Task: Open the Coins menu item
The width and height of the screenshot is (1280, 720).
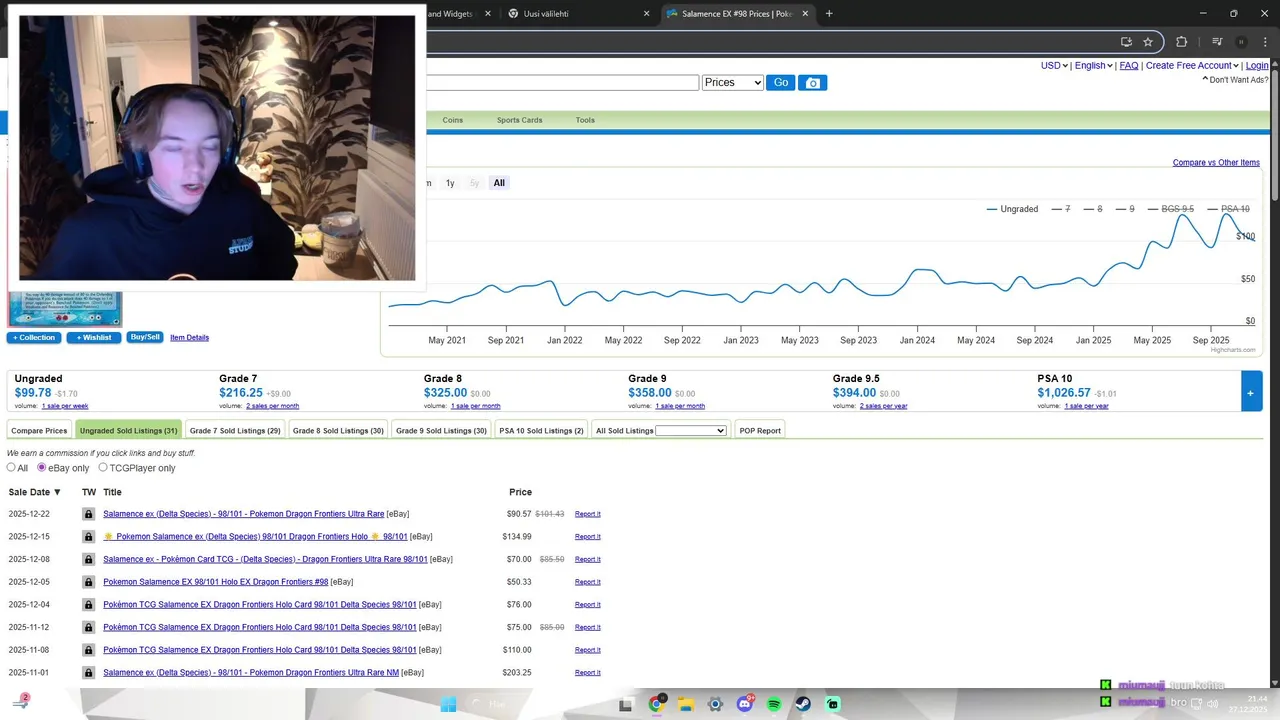Action: pos(453,120)
